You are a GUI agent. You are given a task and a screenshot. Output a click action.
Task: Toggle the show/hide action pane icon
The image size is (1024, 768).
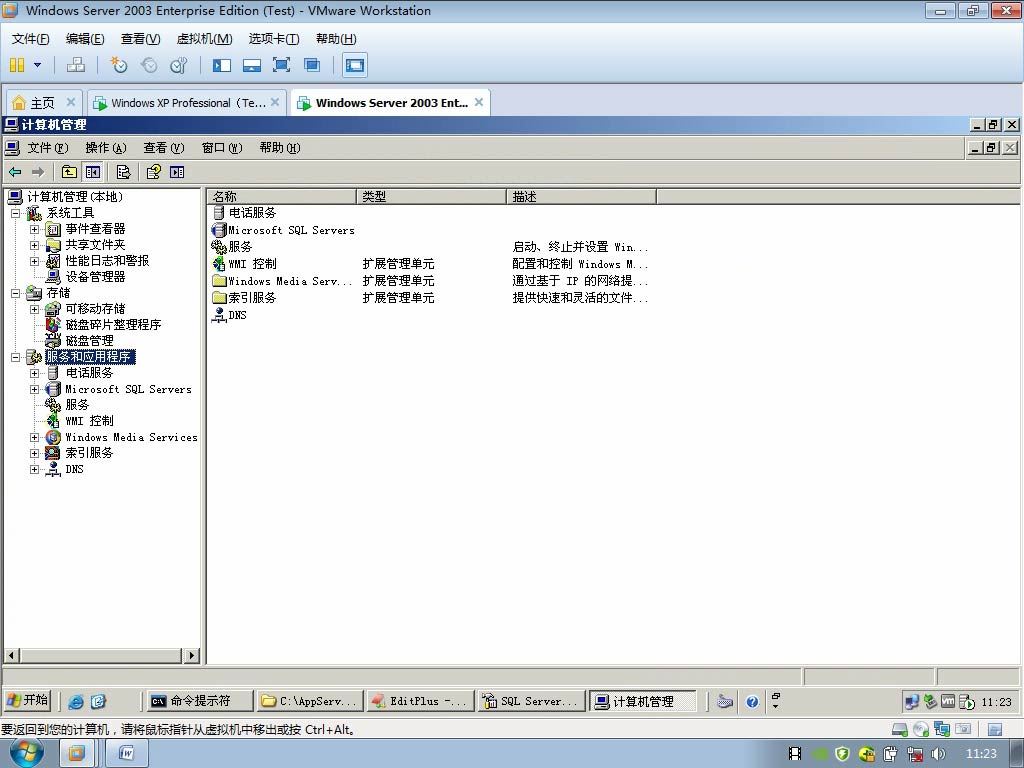(x=177, y=172)
